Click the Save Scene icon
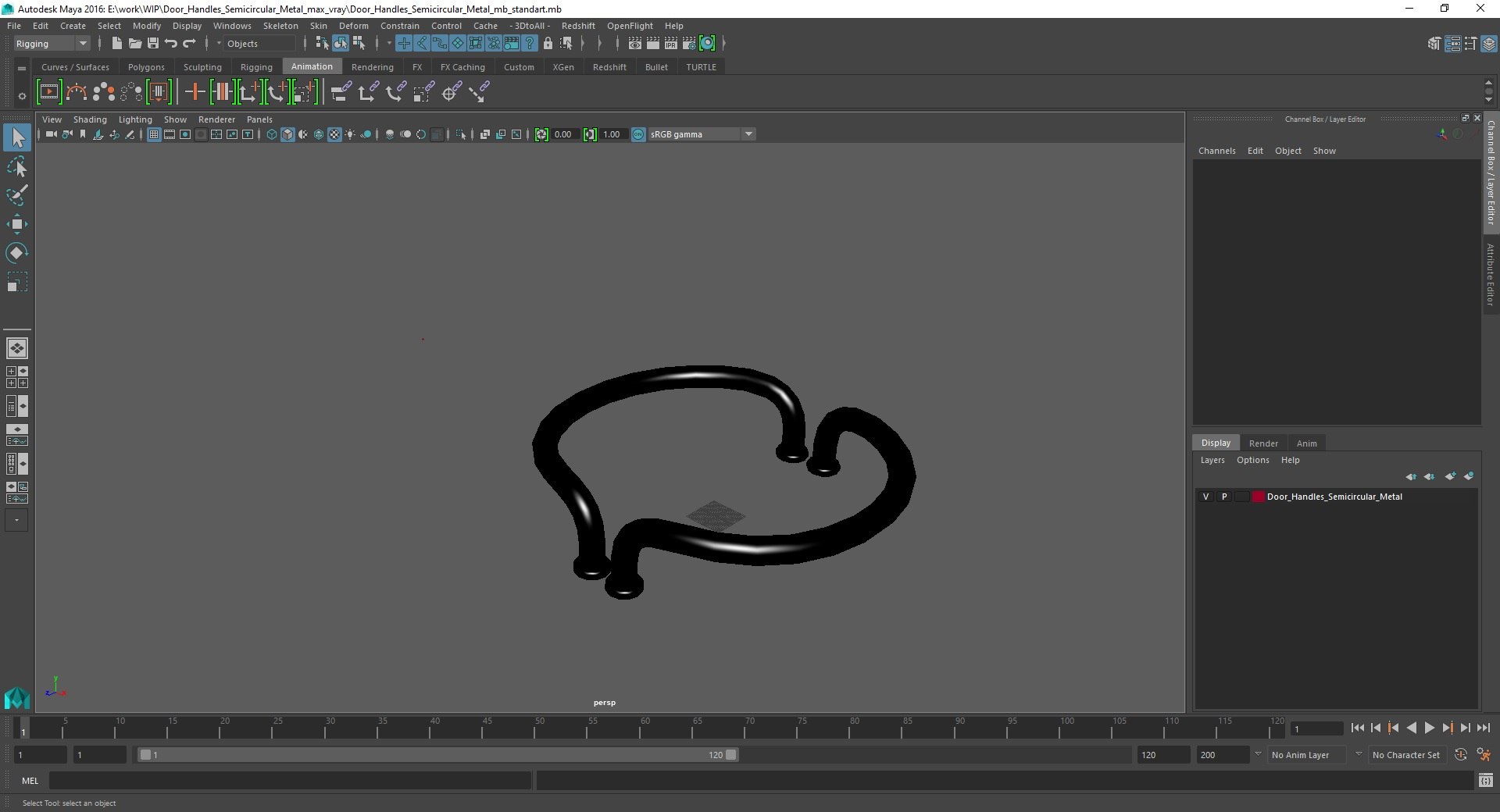The height and width of the screenshot is (812, 1500). 152,44
